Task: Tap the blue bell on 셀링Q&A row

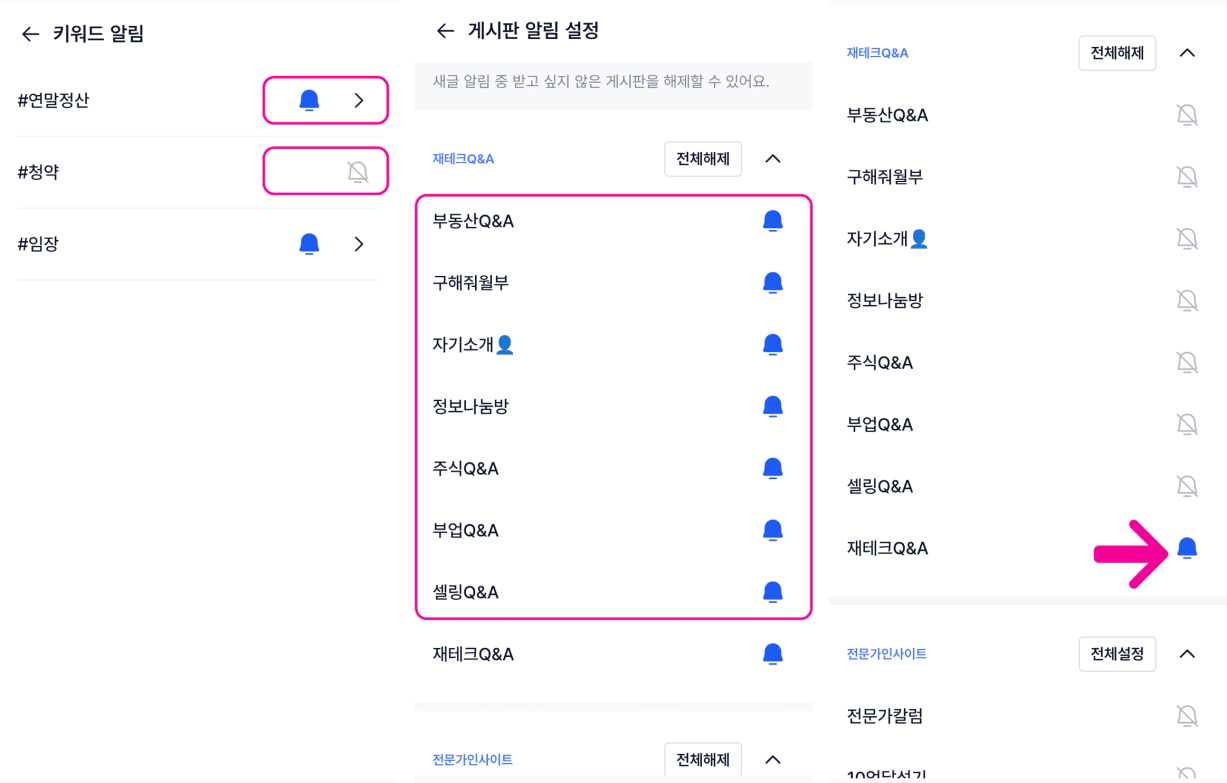Action: pos(772,592)
